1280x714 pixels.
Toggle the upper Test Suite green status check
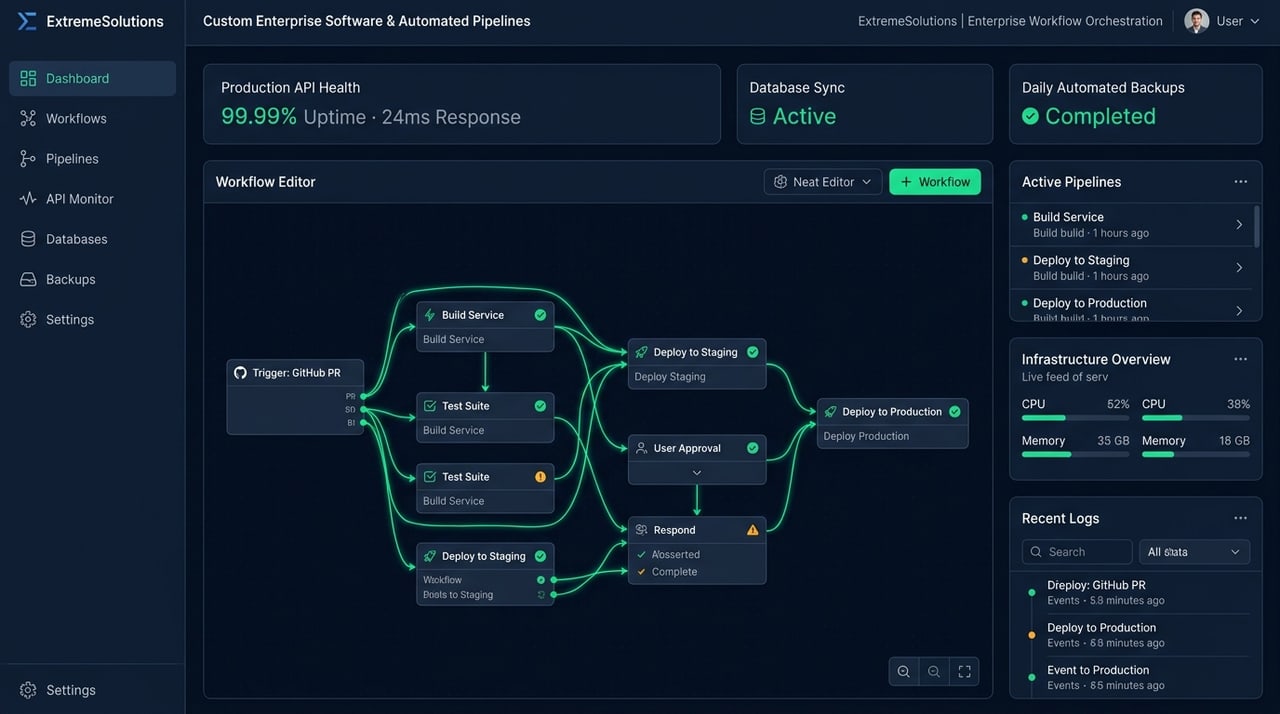point(540,406)
